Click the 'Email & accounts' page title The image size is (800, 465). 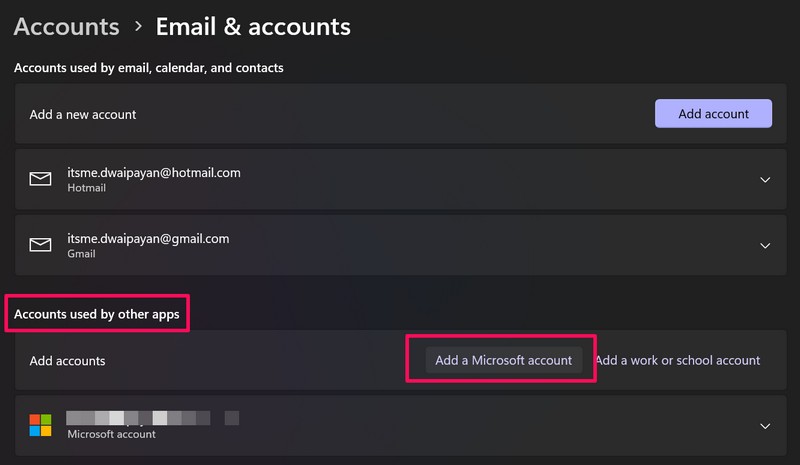click(x=253, y=27)
